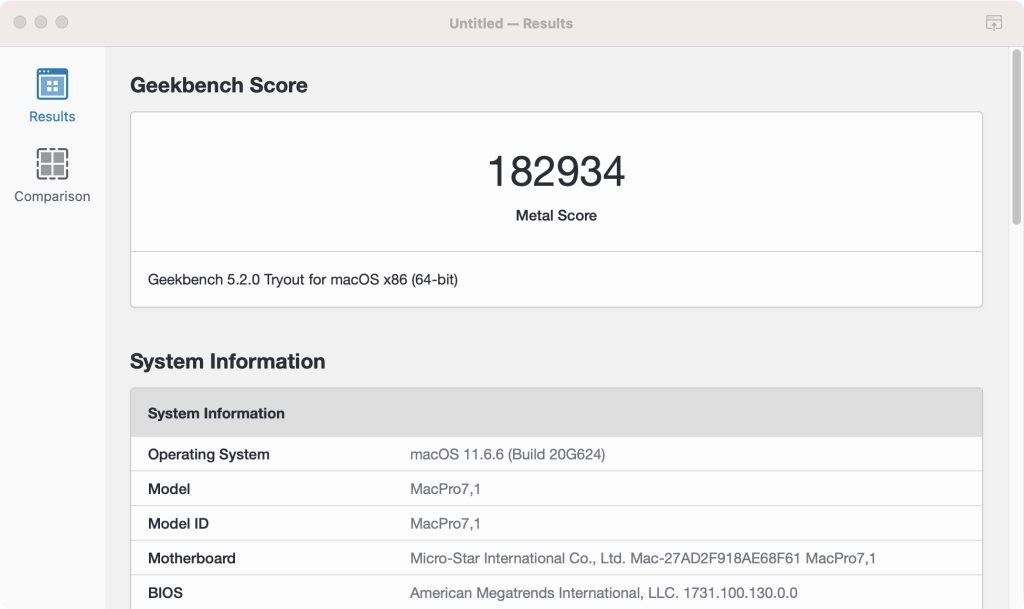
Task: Select the Results text label in sidebar
Action: (52, 117)
